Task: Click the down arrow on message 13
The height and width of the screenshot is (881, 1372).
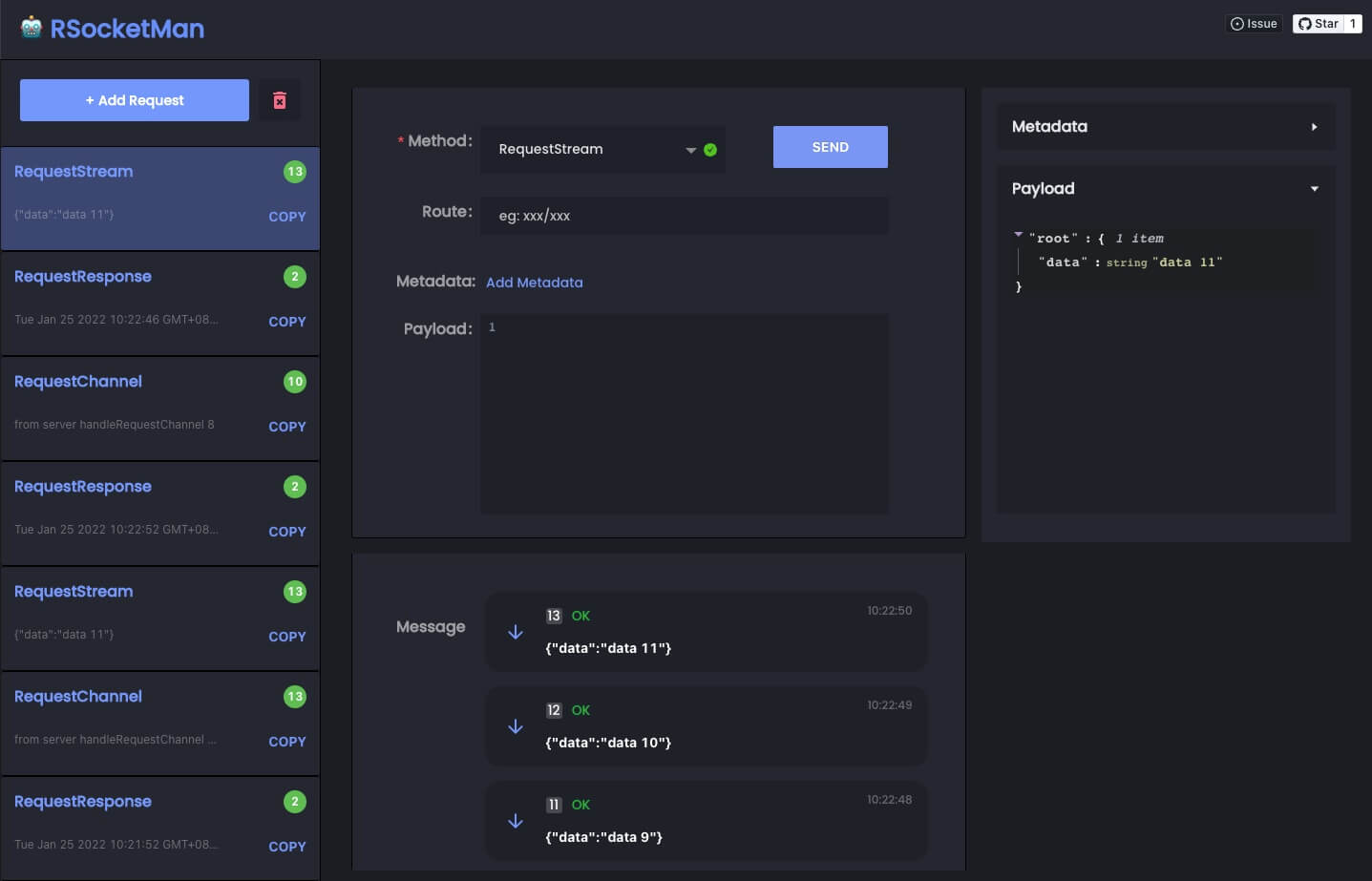Action: pyautogui.click(x=516, y=632)
